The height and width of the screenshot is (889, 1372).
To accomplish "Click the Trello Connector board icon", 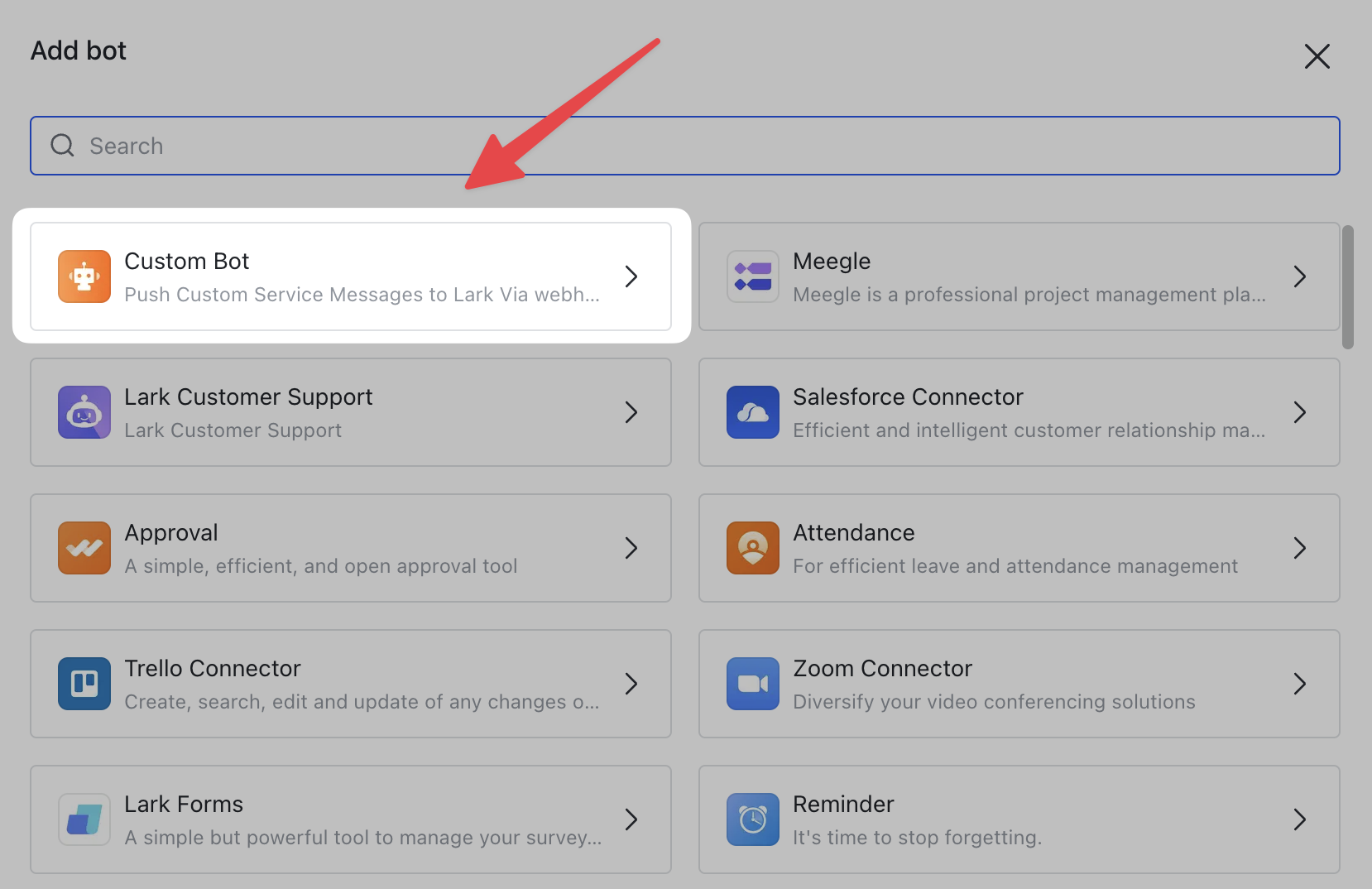I will pos(84,684).
